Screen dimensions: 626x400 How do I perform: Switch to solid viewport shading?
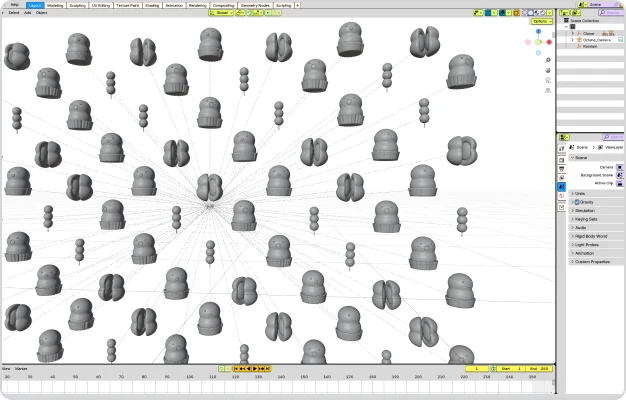click(x=531, y=13)
